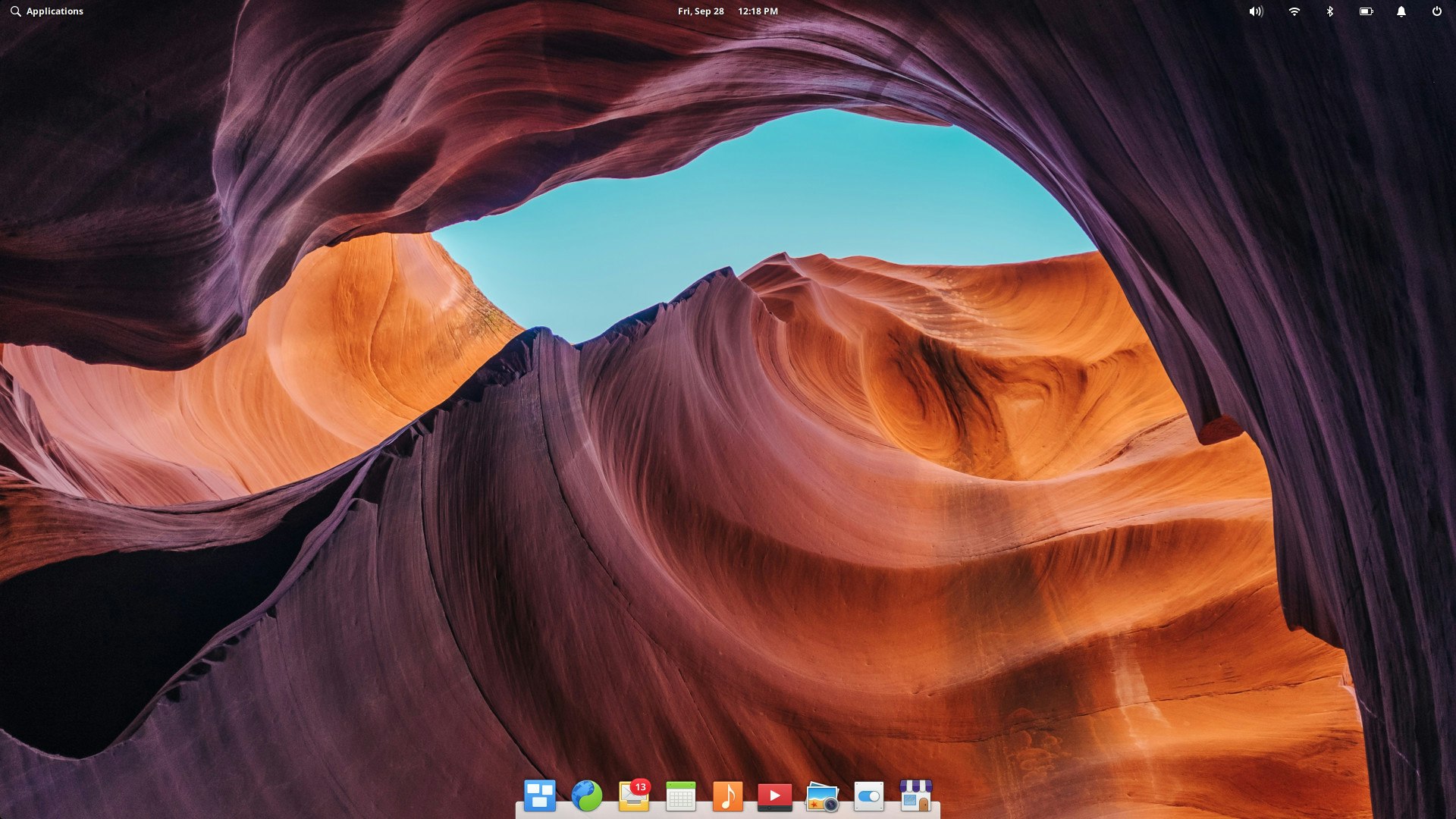Open the Bluetooth indicator menu
1456x819 pixels.
pyautogui.click(x=1329, y=11)
